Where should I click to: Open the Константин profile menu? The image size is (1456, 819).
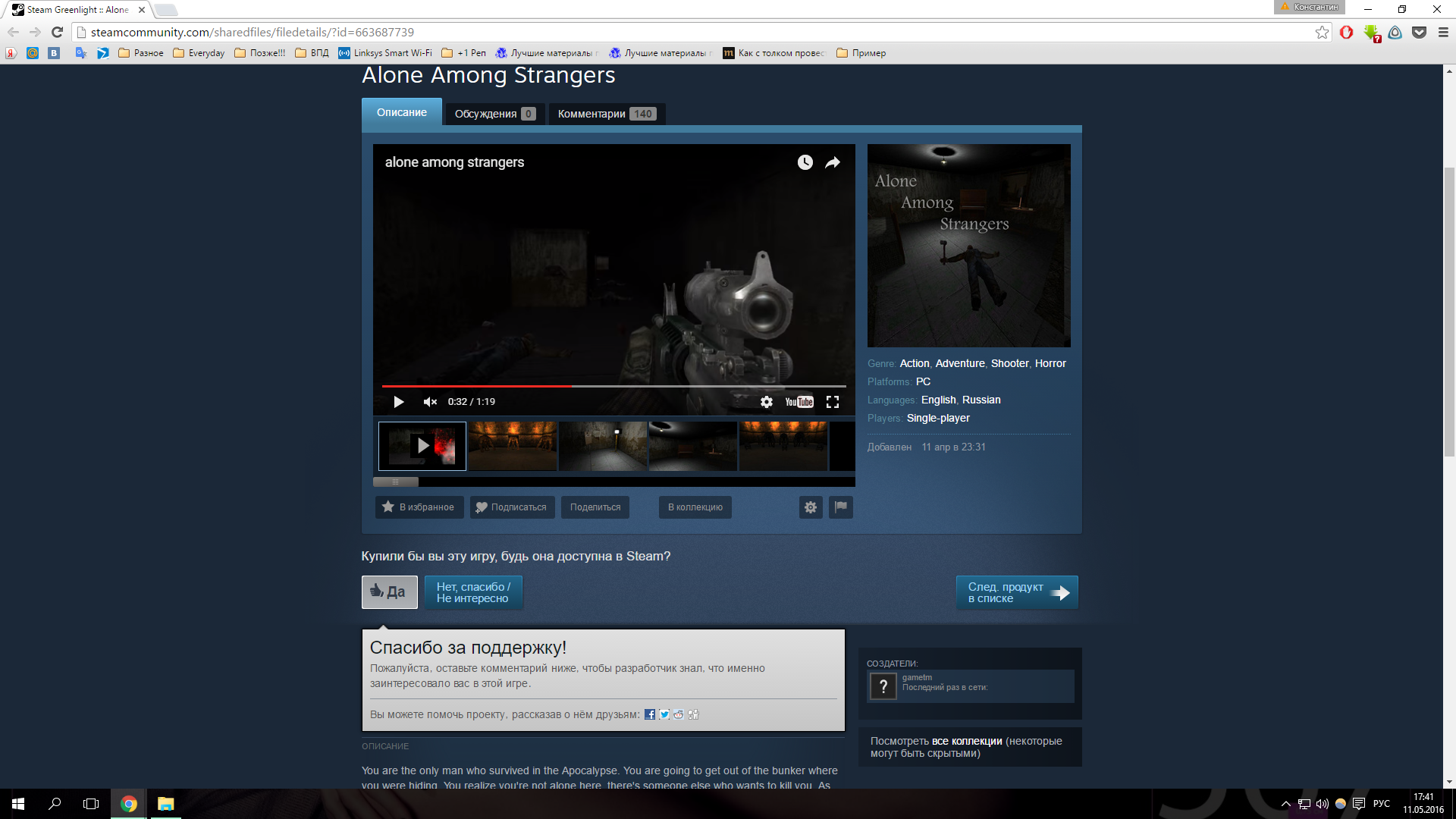1310,7
